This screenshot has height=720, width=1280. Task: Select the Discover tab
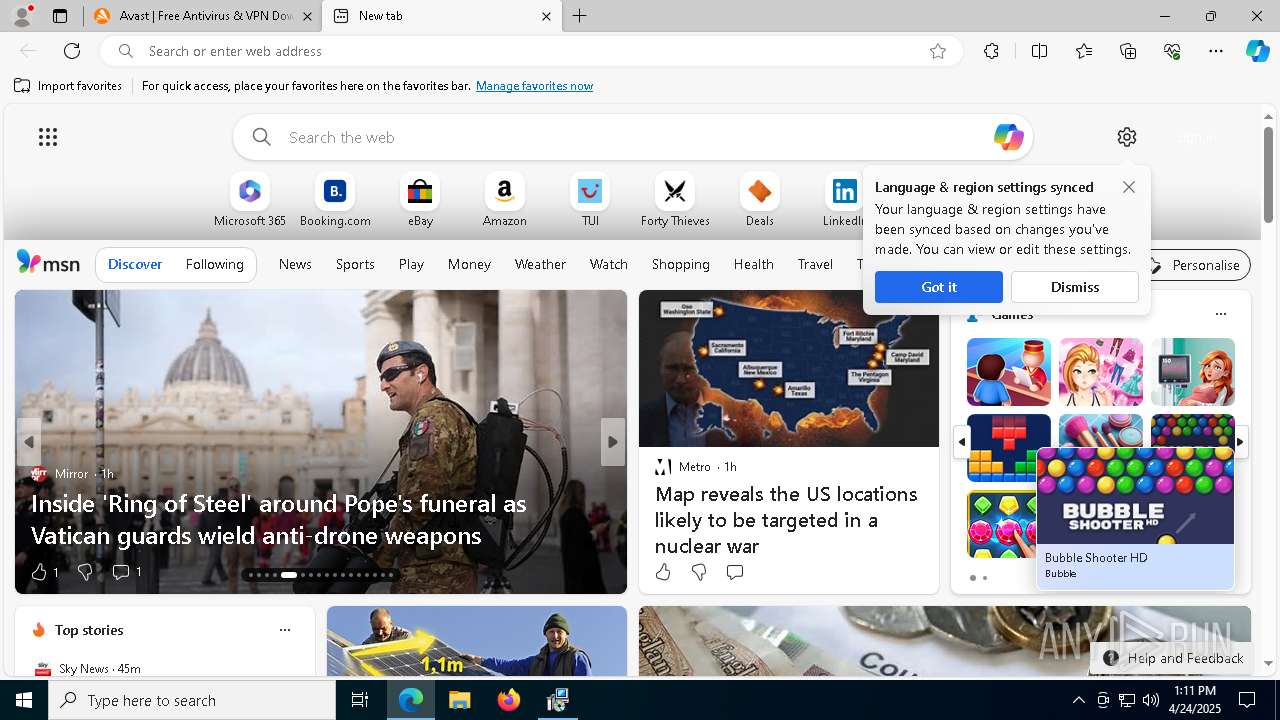[135, 264]
